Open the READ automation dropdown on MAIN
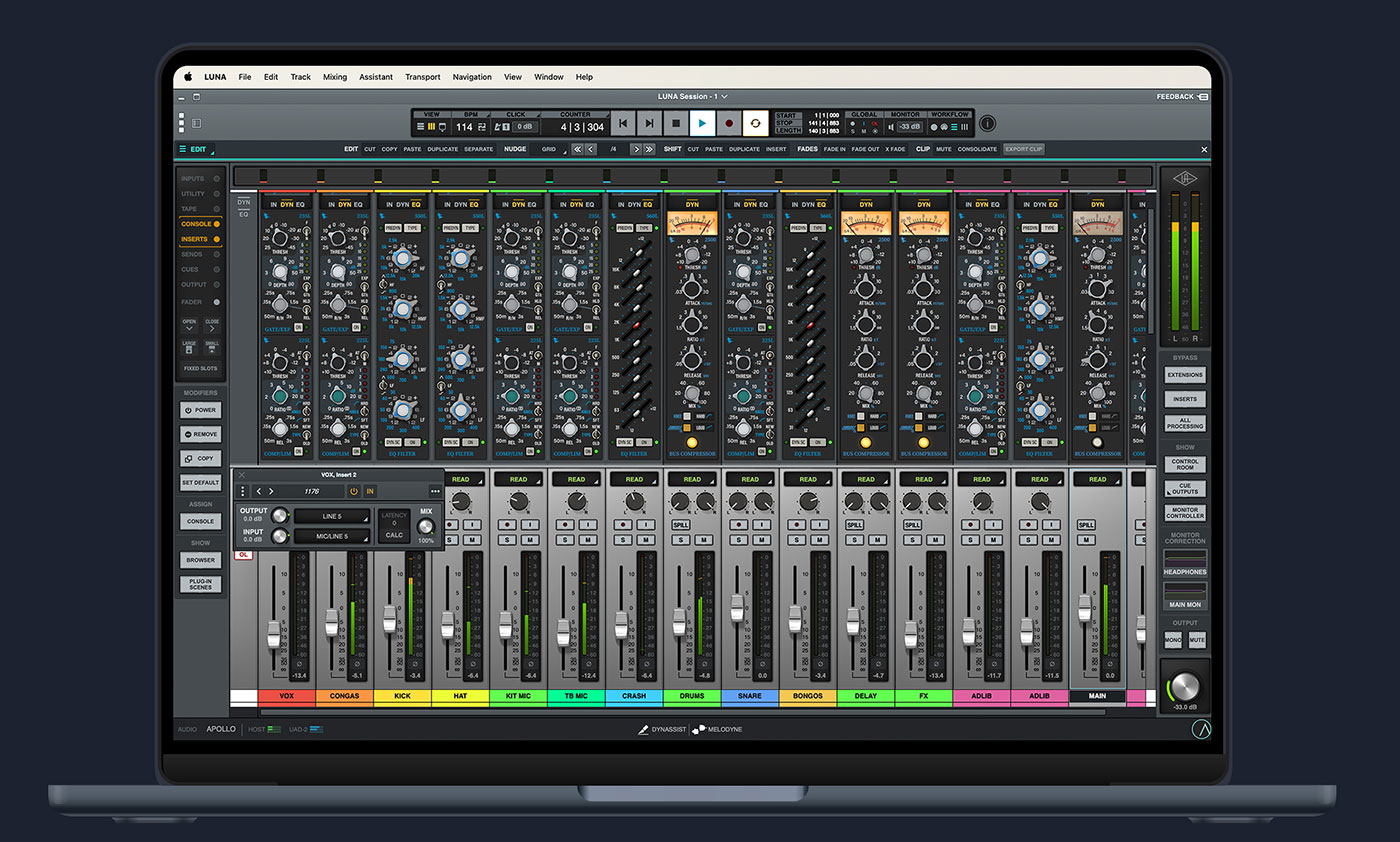 point(1097,479)
